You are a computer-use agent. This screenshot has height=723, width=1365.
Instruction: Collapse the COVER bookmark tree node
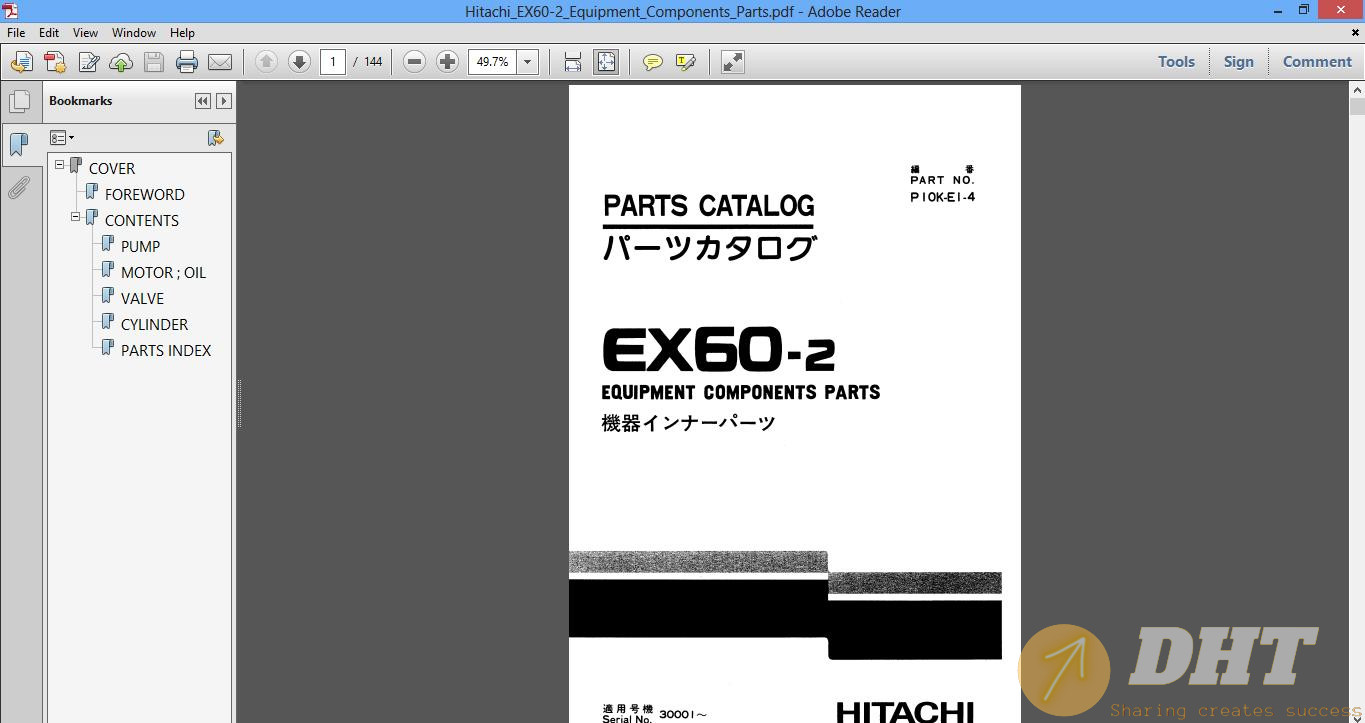pos(60,164)
